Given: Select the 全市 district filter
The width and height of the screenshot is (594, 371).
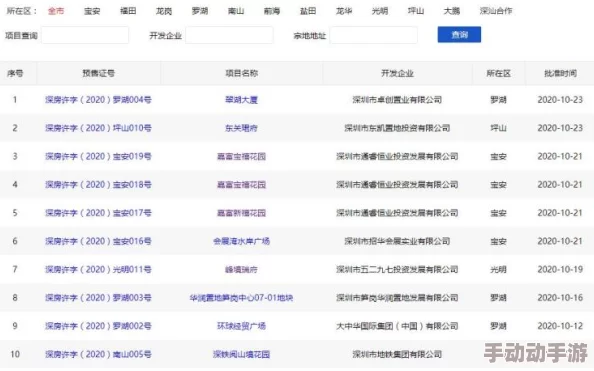Looking at the screenshot, I should pyautogui.click(x=56, y=11).
